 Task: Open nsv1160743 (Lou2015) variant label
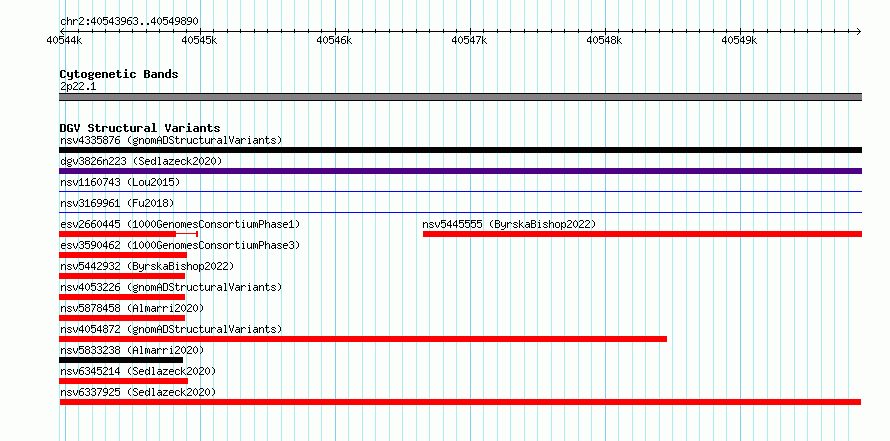coord(120,182)
